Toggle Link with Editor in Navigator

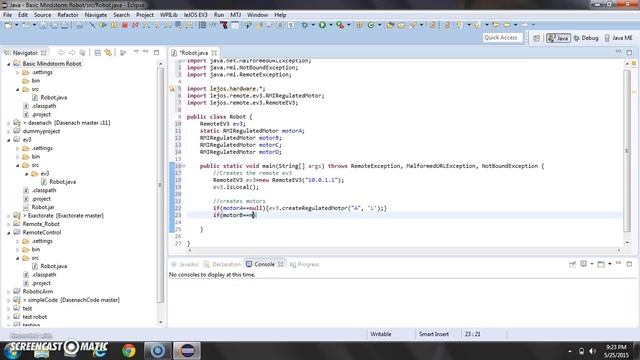coord(108,53)
